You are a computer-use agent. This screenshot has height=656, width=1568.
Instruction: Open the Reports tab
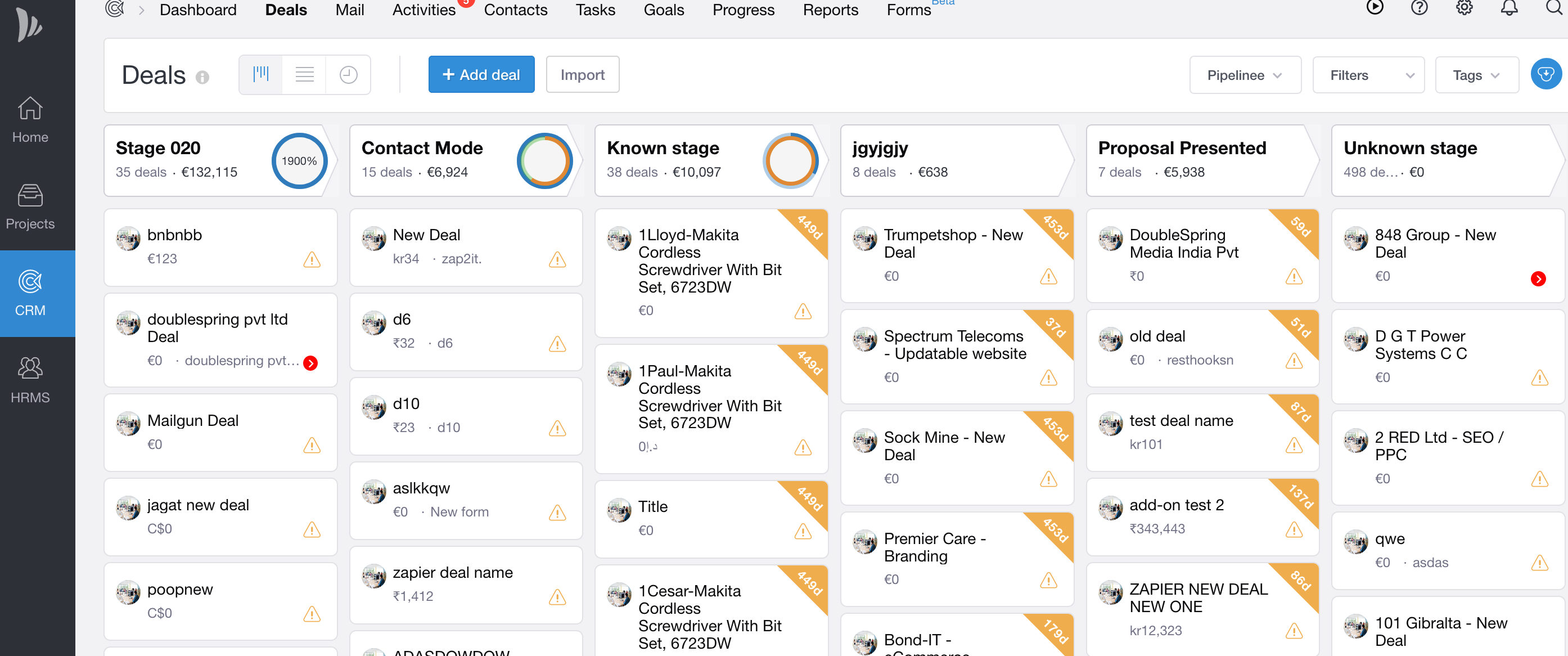pyautogui.click(x=830, y=10)
